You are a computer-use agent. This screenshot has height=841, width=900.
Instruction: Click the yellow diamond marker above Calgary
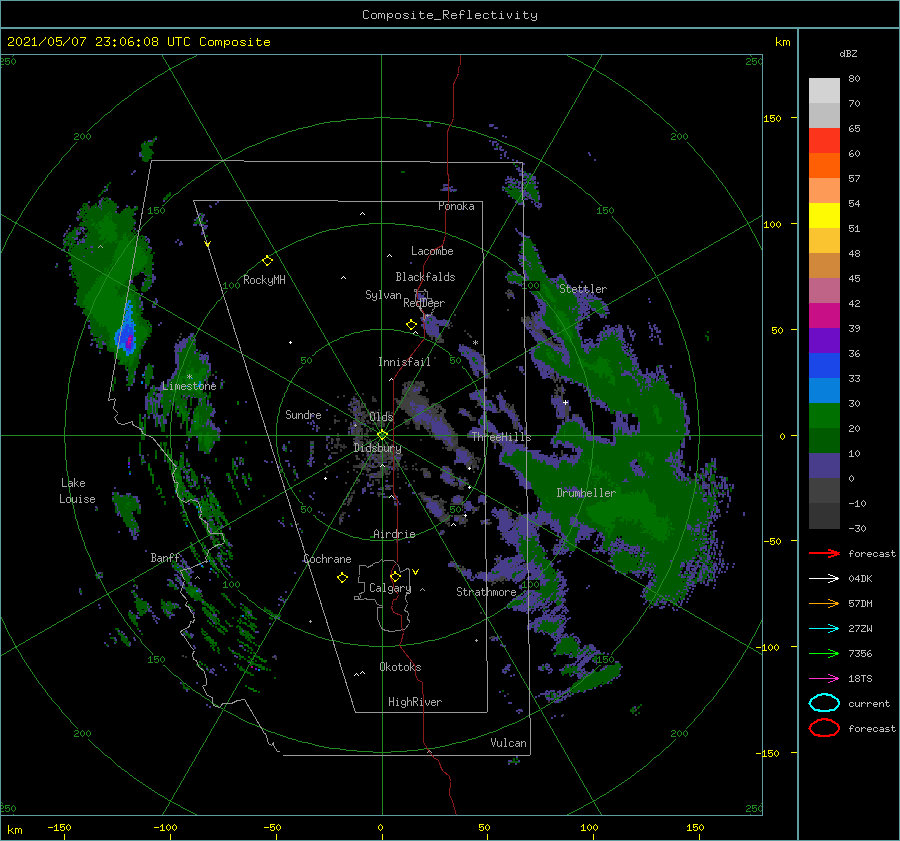click(x=395, y=576)
